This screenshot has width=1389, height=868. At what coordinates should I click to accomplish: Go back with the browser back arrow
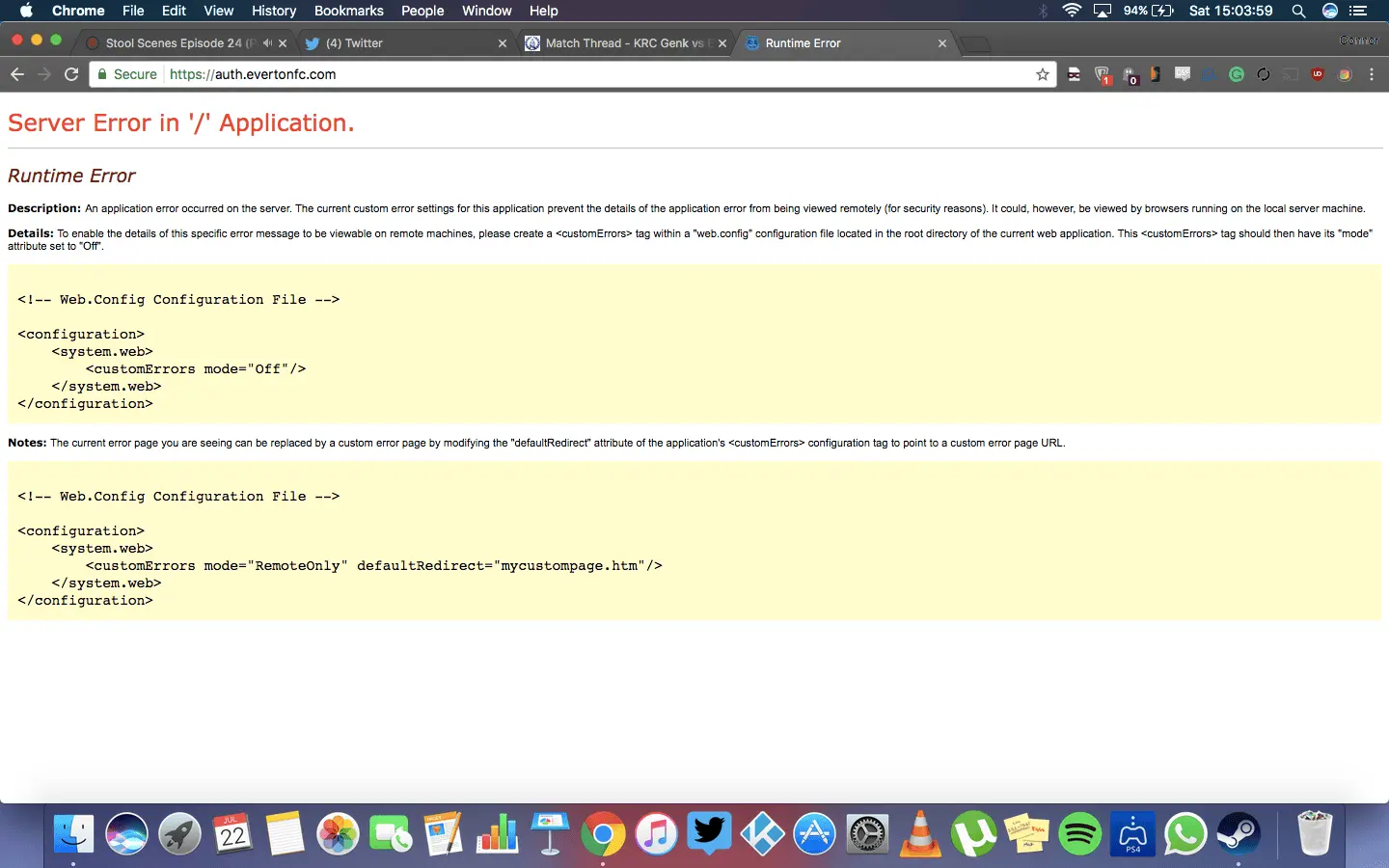pos(16,74)
